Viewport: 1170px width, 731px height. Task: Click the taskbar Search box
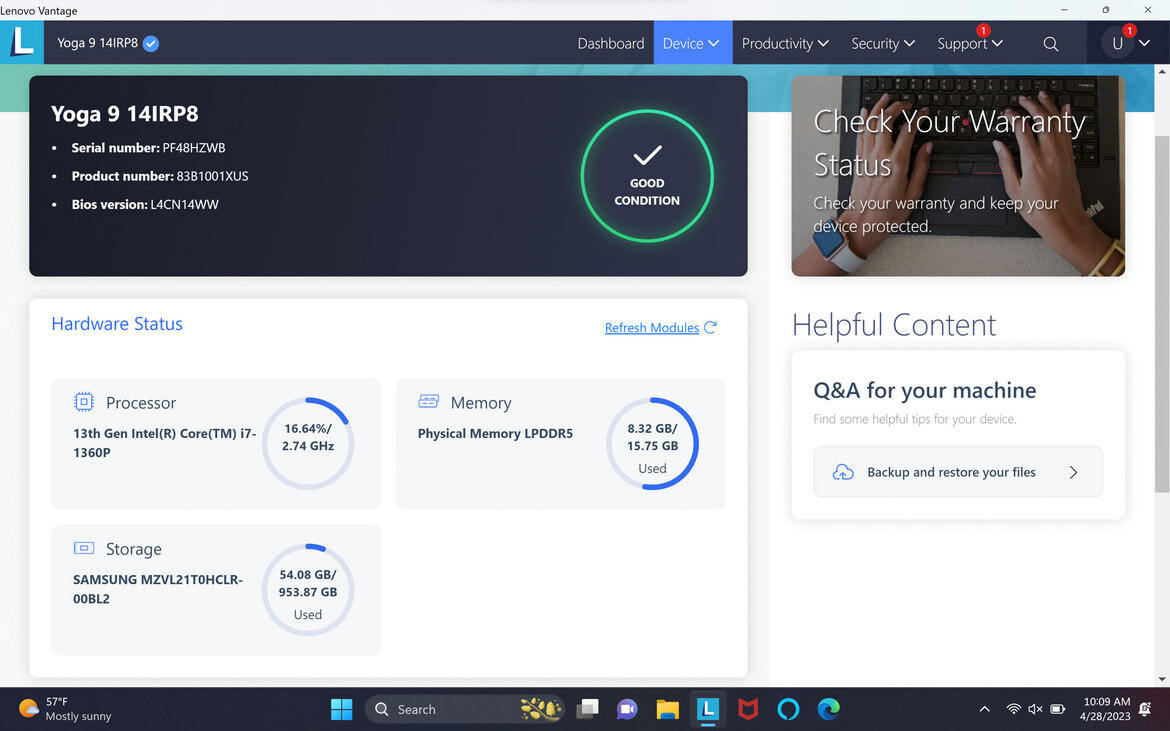(x=464, y=709)
